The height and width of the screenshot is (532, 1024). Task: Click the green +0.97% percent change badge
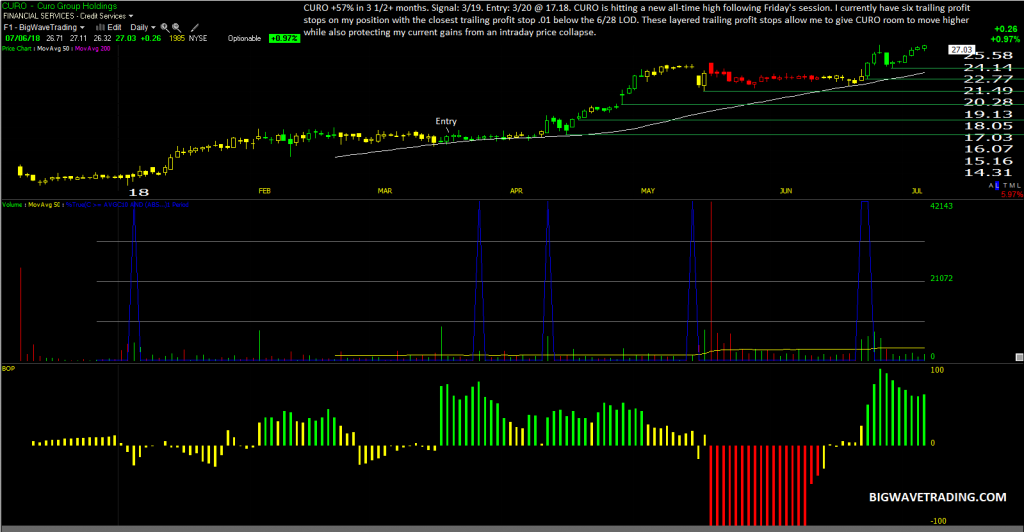pyautogui.click(x=284, y=39)
